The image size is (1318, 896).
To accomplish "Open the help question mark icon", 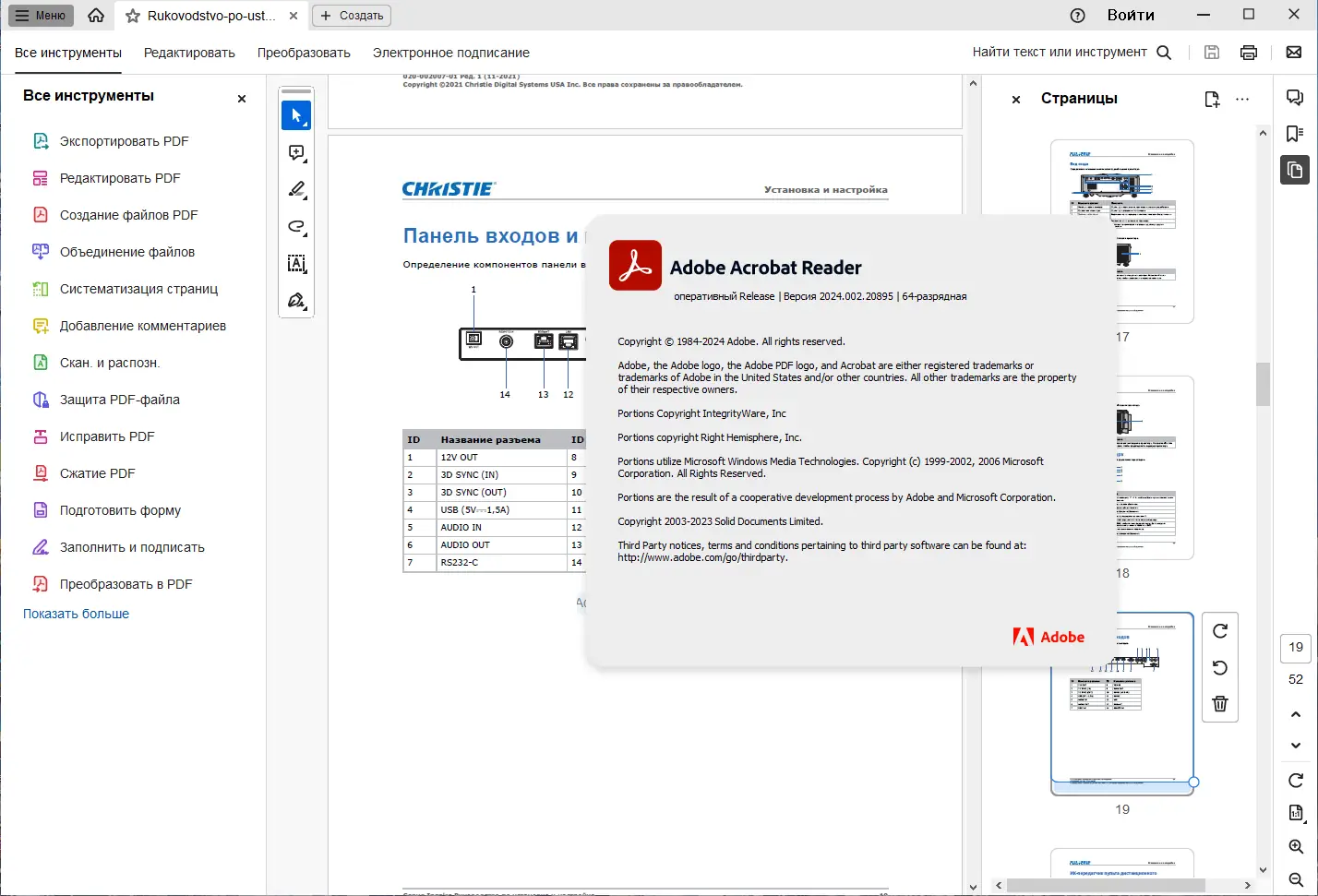I will 1077,16.
